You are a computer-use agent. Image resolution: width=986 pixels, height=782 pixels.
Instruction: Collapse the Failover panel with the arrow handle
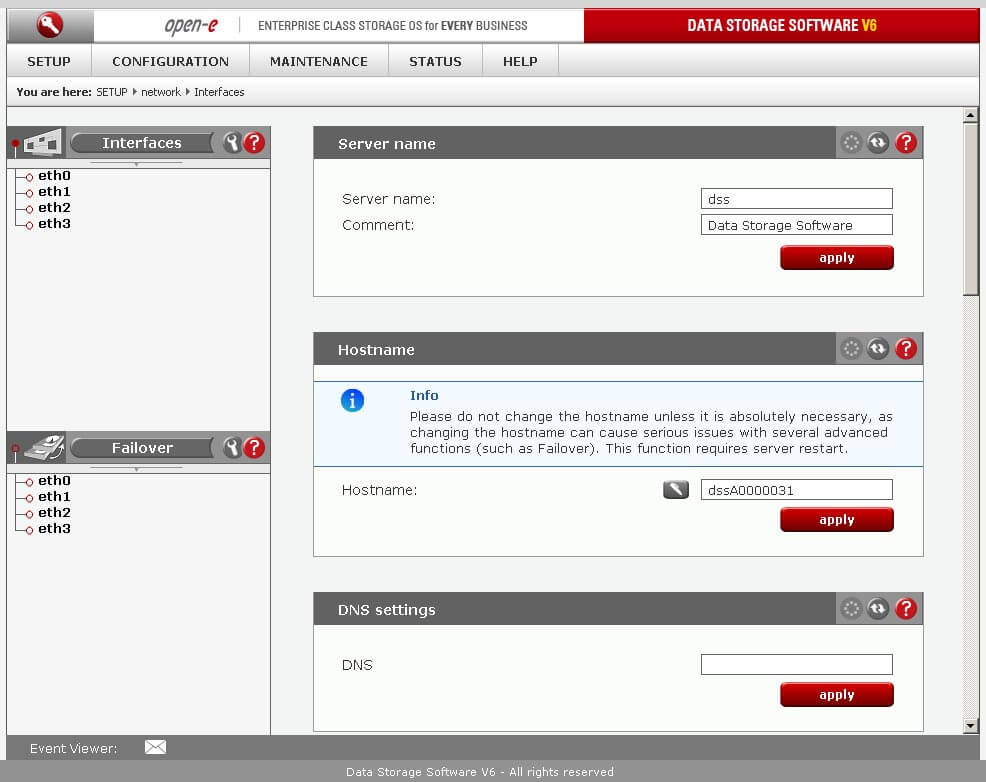click(136, 467)
